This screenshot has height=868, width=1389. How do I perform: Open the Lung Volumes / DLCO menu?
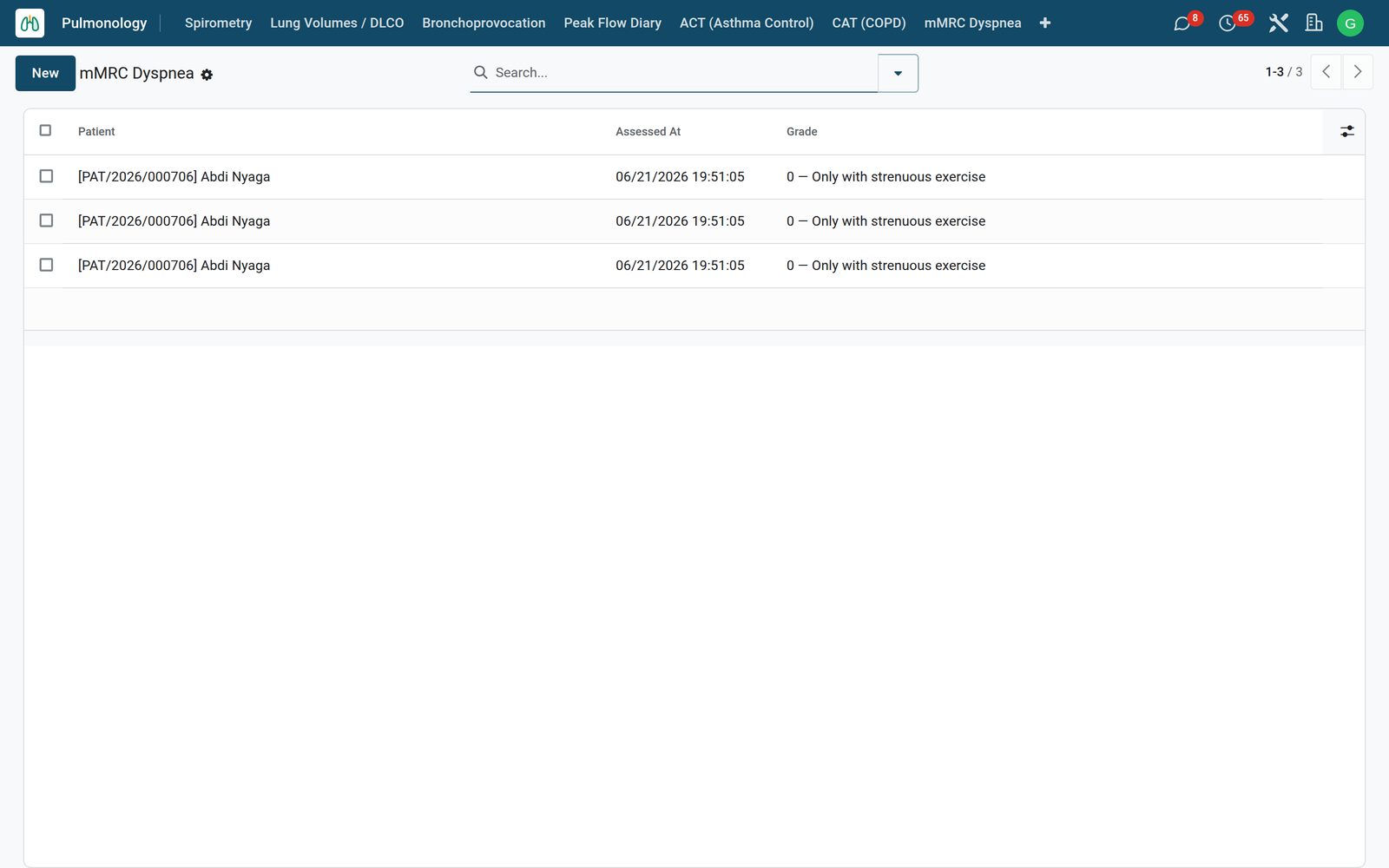click(337, 23)
